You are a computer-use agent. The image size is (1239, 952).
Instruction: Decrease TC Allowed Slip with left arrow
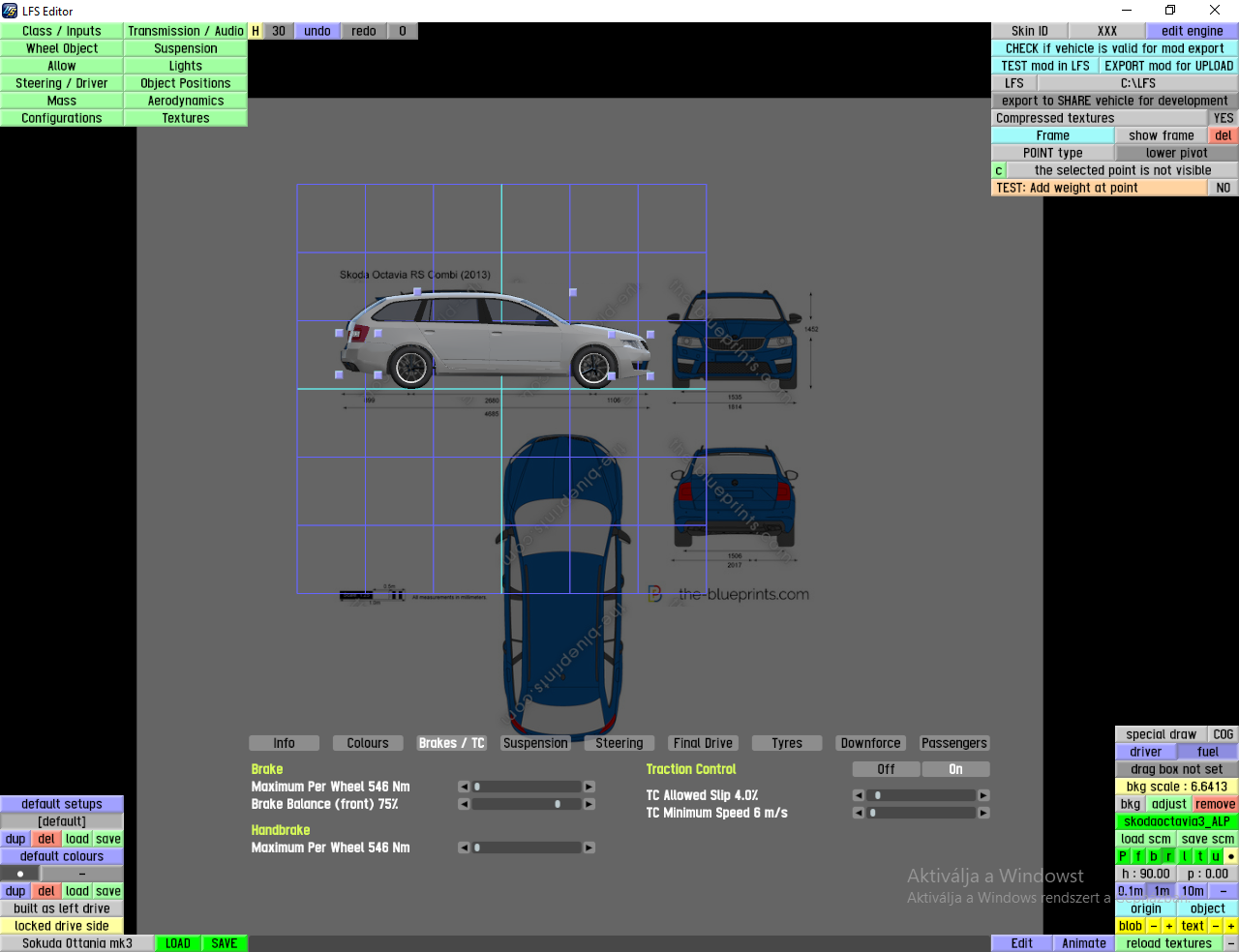pos(859,795)
